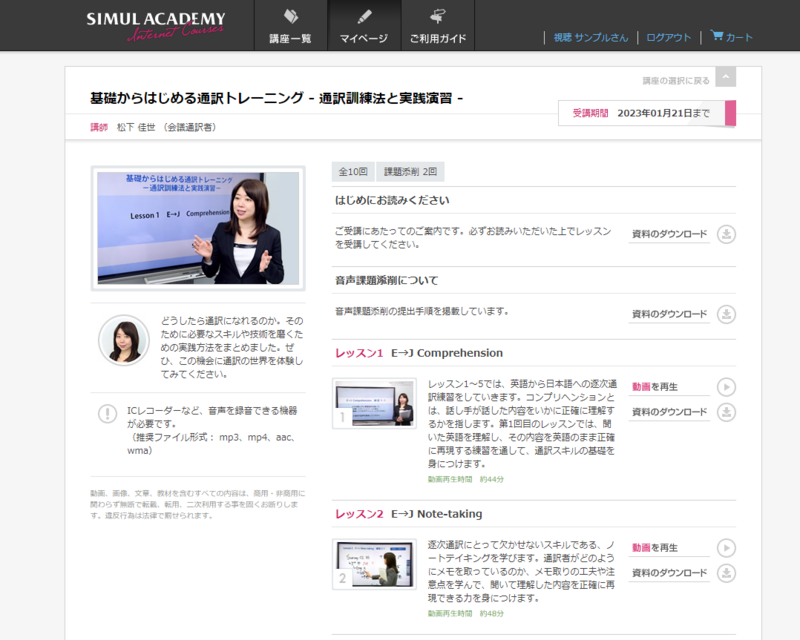800x640 pixels.
Task: Select the 全10回 tag
Action: point(353,171)
